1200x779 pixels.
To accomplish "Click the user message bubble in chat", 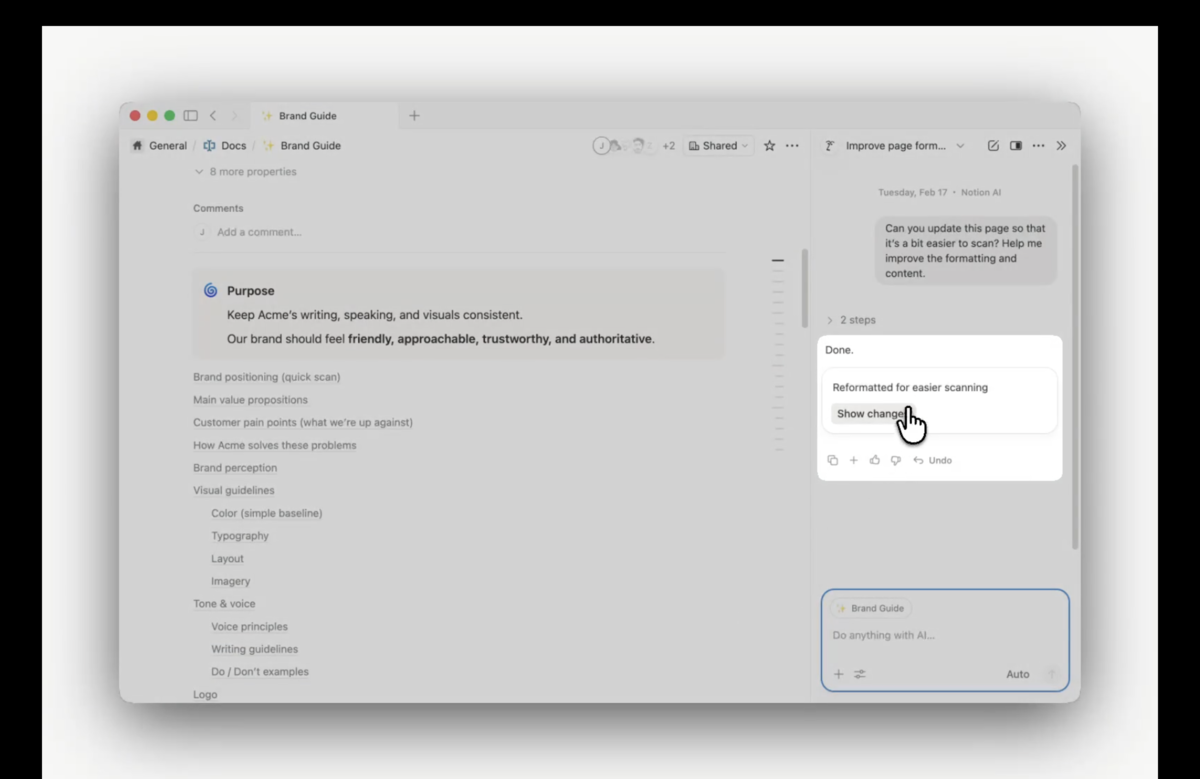I will [x=965, y=251].
